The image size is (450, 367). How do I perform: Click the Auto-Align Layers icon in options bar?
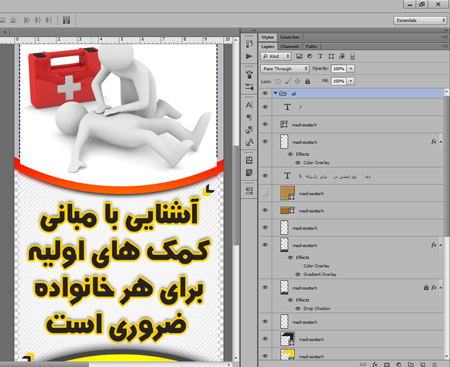(x=66, y=20)
